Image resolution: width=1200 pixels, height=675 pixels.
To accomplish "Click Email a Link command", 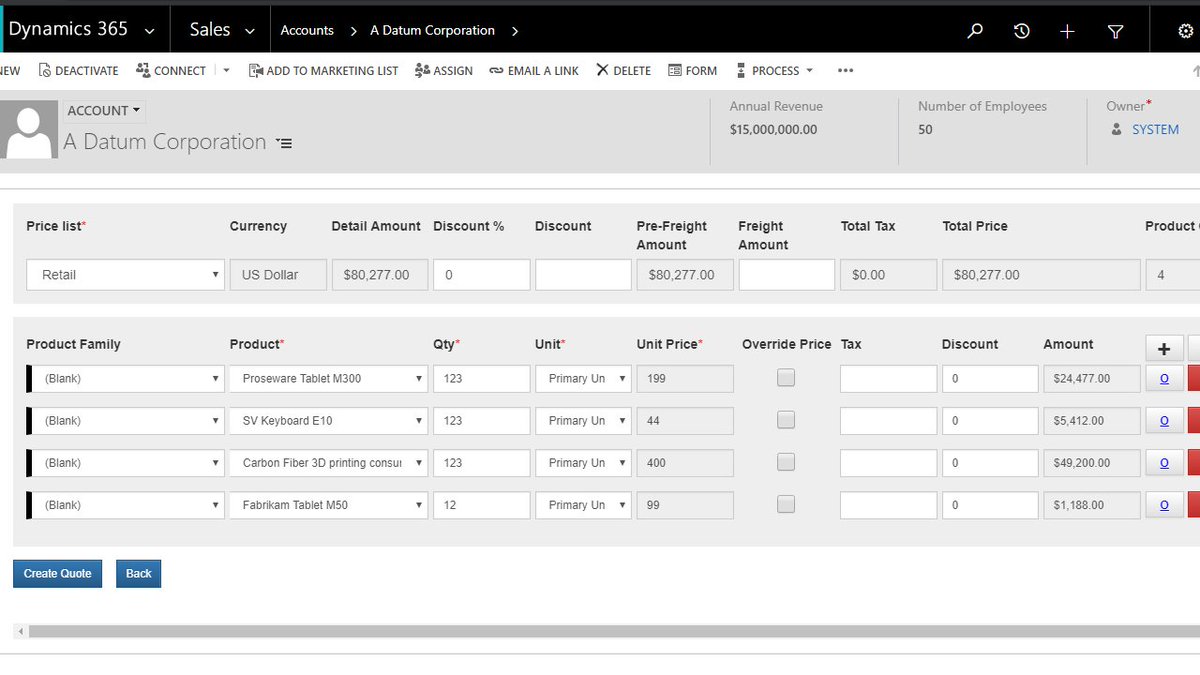I will (x=534, y=70).
